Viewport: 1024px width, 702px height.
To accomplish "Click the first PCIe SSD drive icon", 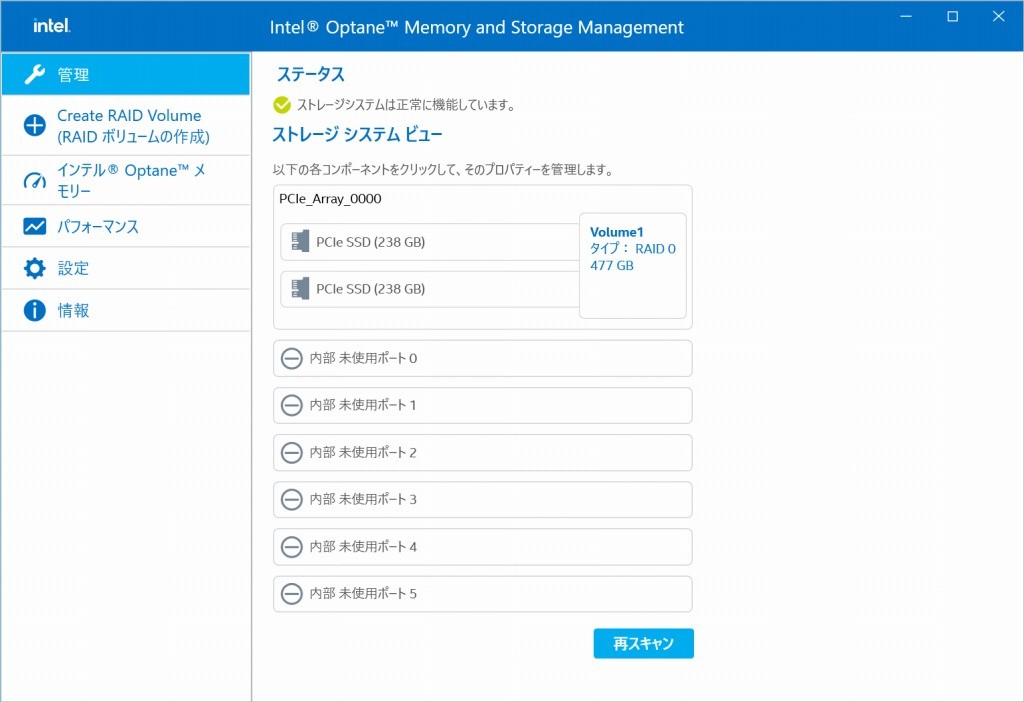I will point(299,241).
